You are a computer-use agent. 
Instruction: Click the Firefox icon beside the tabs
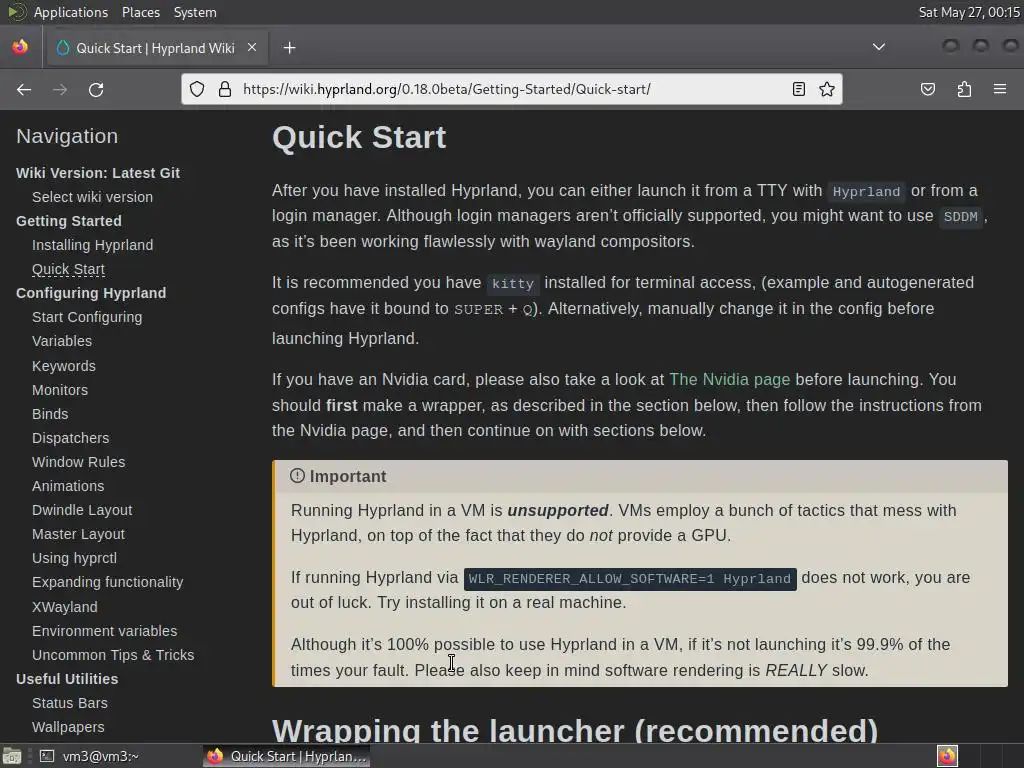point(20,47)
